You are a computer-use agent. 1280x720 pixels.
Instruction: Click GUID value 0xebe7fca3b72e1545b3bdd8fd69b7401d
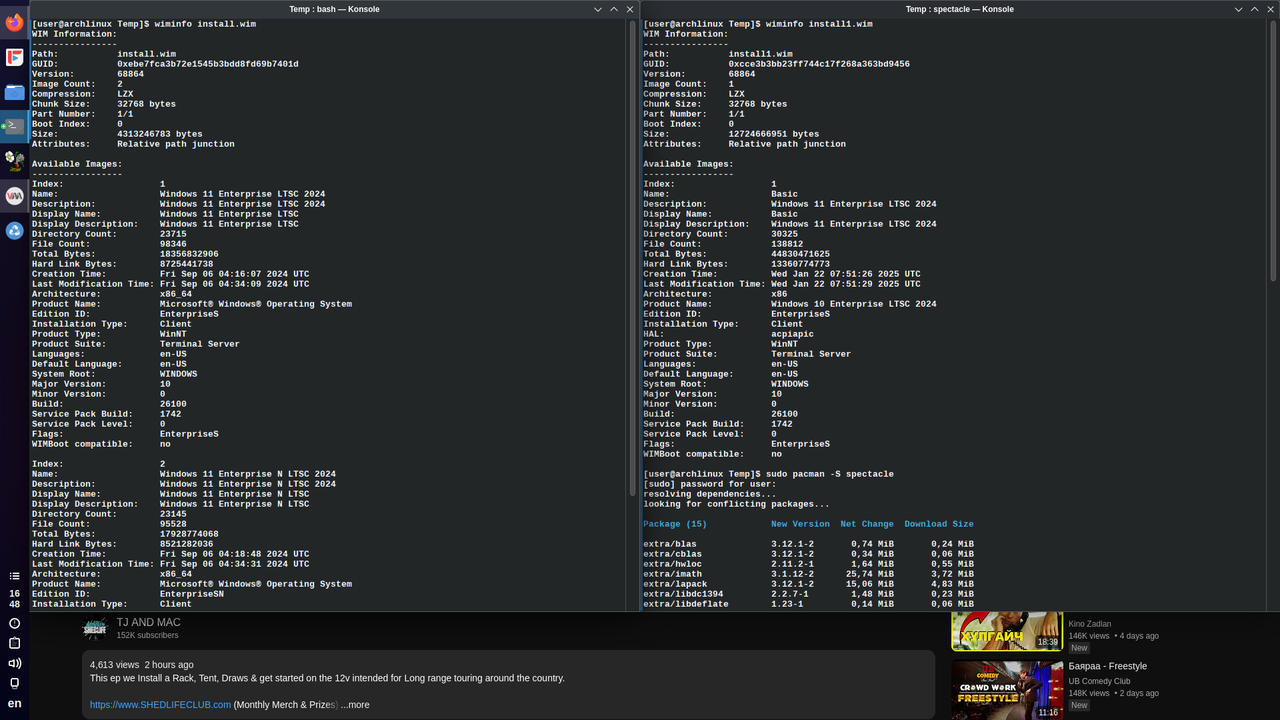pos(208,64)
